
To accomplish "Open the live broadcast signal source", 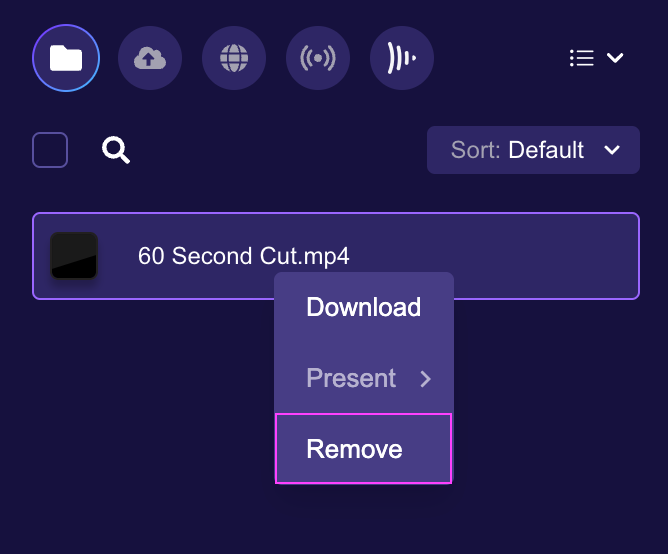I will click(x=318, y=58).
